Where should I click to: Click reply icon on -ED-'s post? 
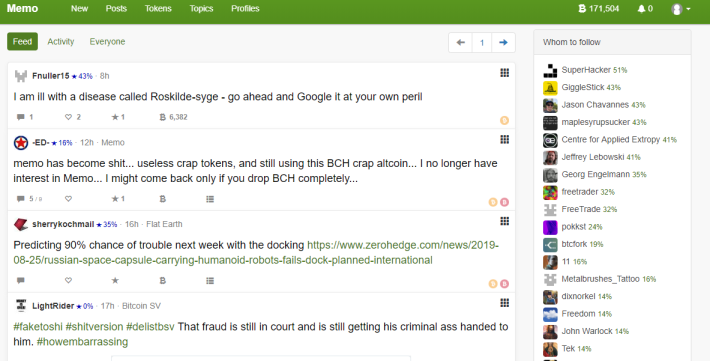[20, 199]
